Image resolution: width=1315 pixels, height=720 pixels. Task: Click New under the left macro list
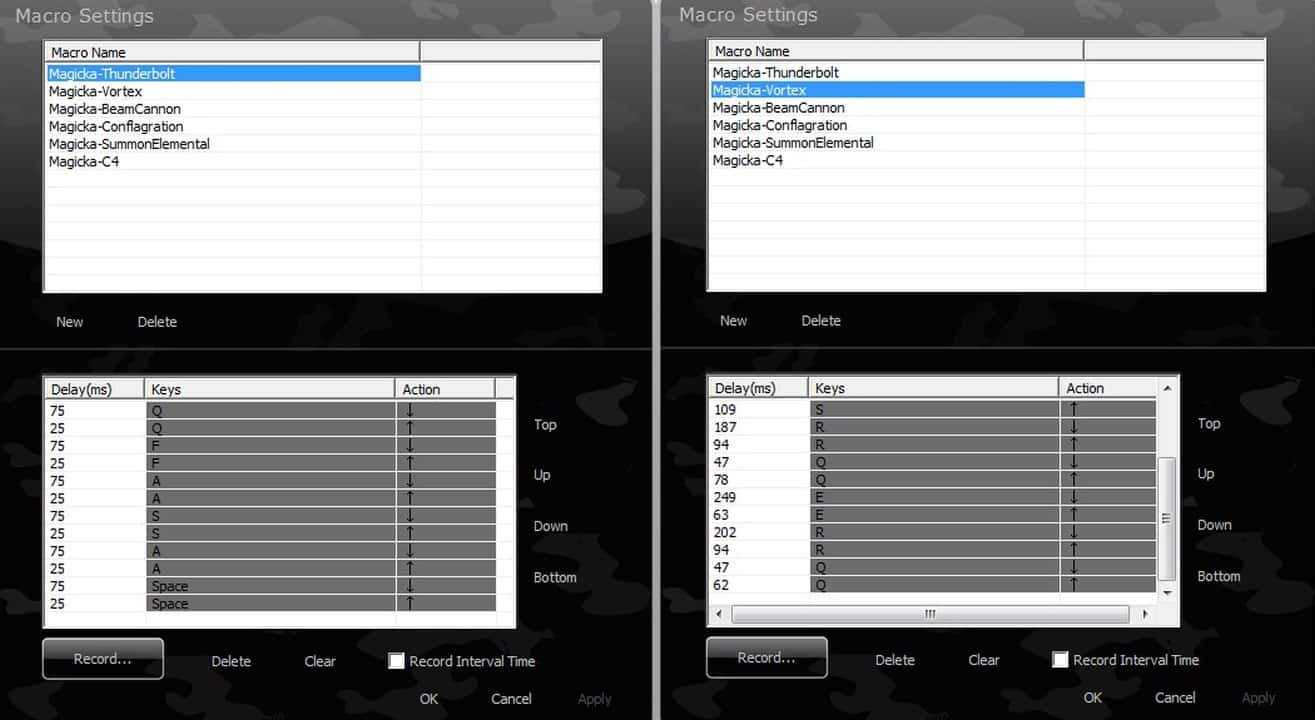coord(70,322)
